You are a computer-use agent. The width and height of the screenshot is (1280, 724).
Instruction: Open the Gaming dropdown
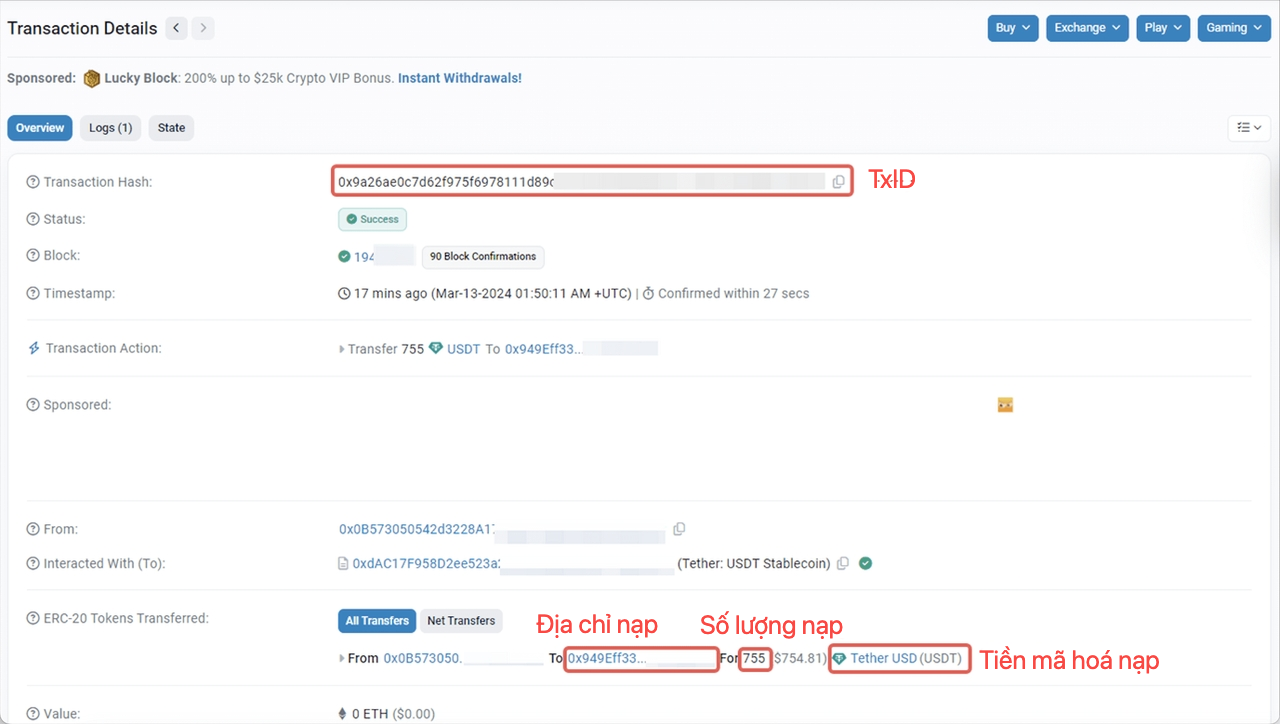coord(1234,28)
